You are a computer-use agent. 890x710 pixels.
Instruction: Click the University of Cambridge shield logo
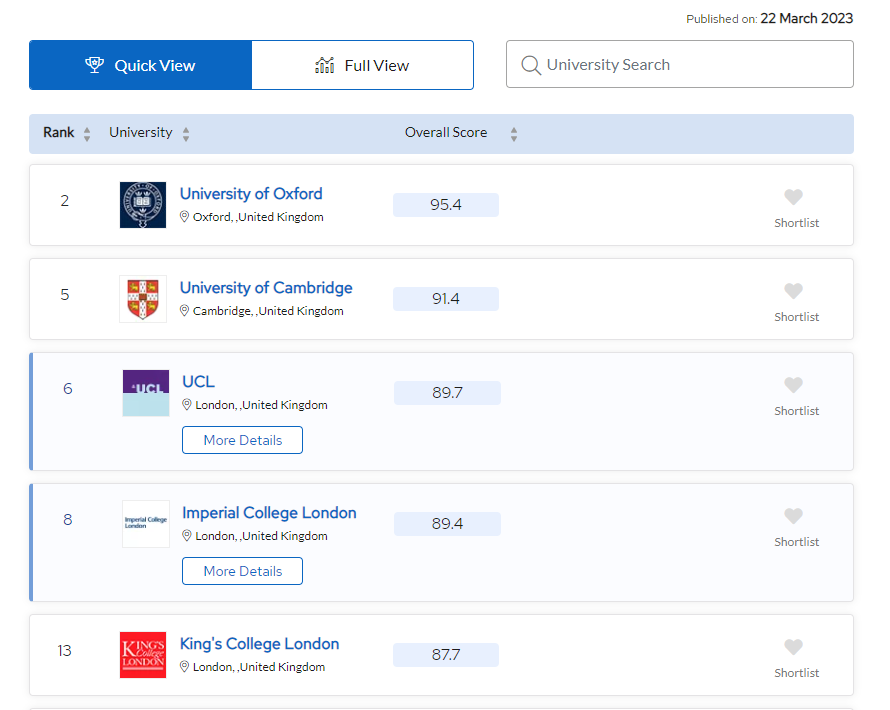[143, 299]
